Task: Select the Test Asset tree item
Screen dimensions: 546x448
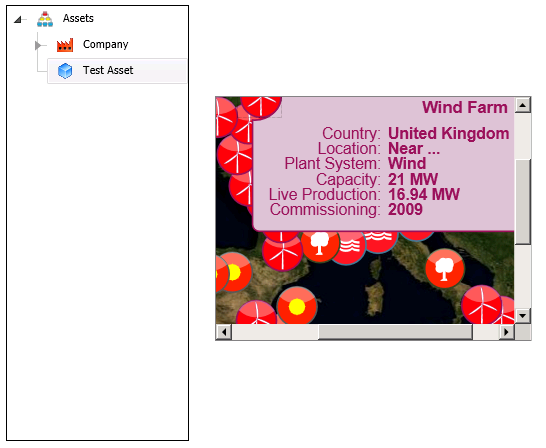Action: coord(117,71)
